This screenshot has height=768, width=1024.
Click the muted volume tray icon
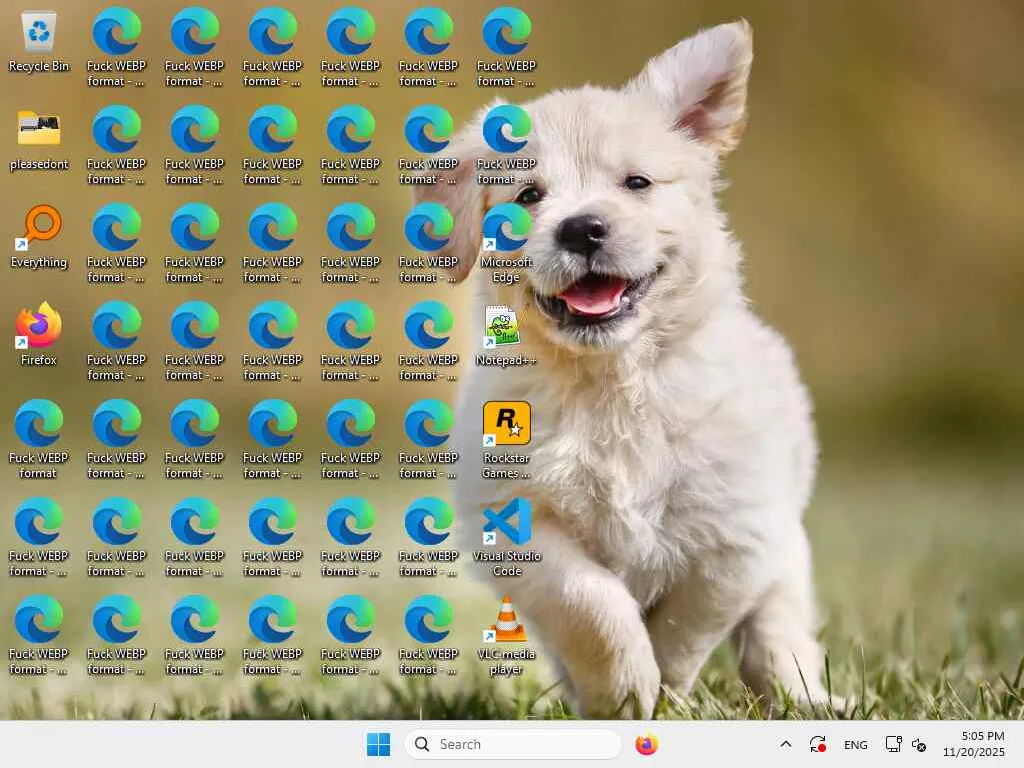pos(919,744)
